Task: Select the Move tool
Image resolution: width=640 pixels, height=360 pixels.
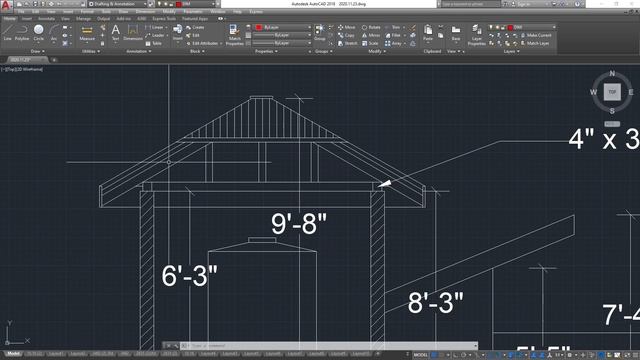Action: click(347, 27)
